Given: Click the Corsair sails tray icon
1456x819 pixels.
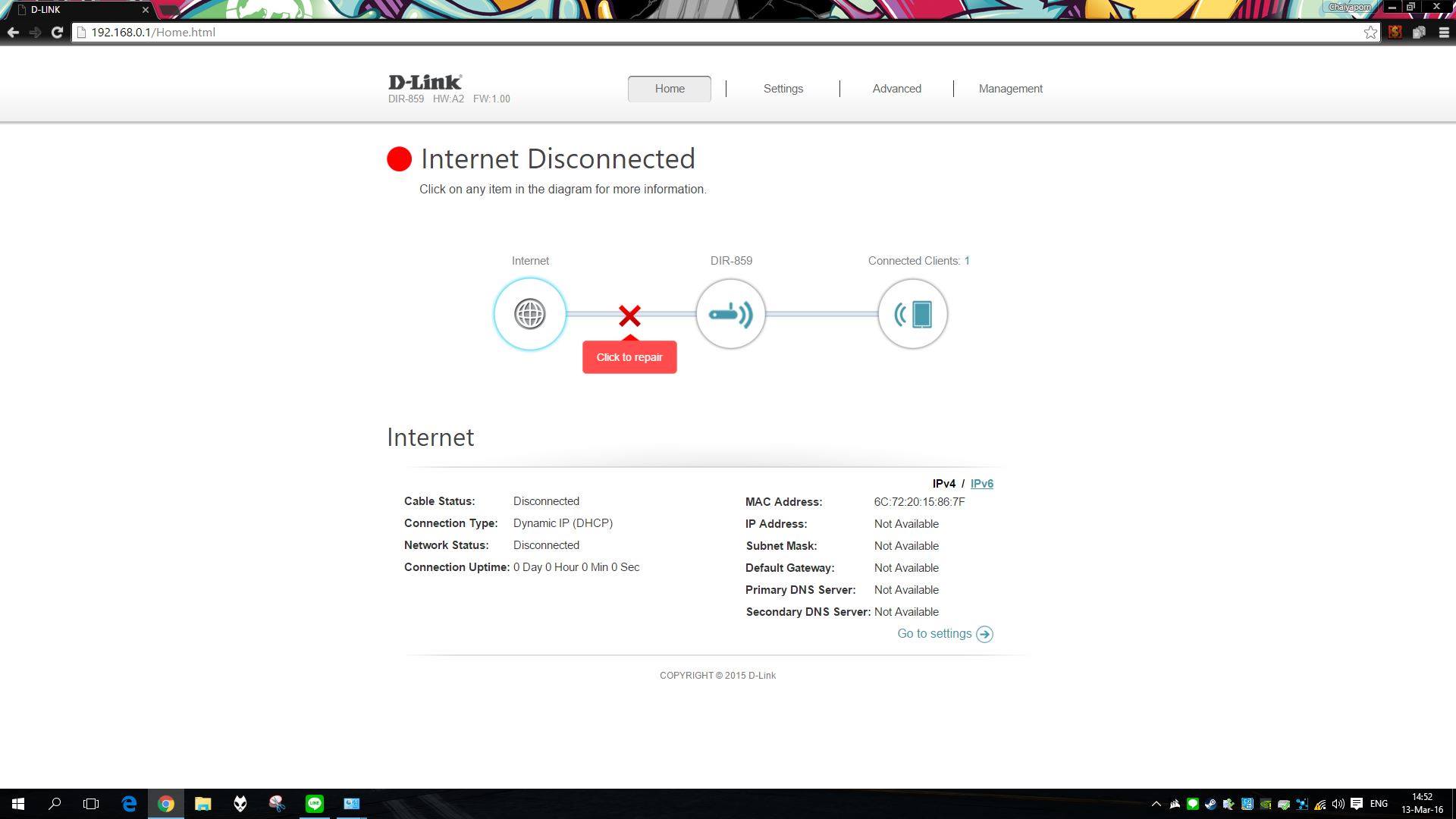Looking at the screenshot, I should click(1175, 804).
